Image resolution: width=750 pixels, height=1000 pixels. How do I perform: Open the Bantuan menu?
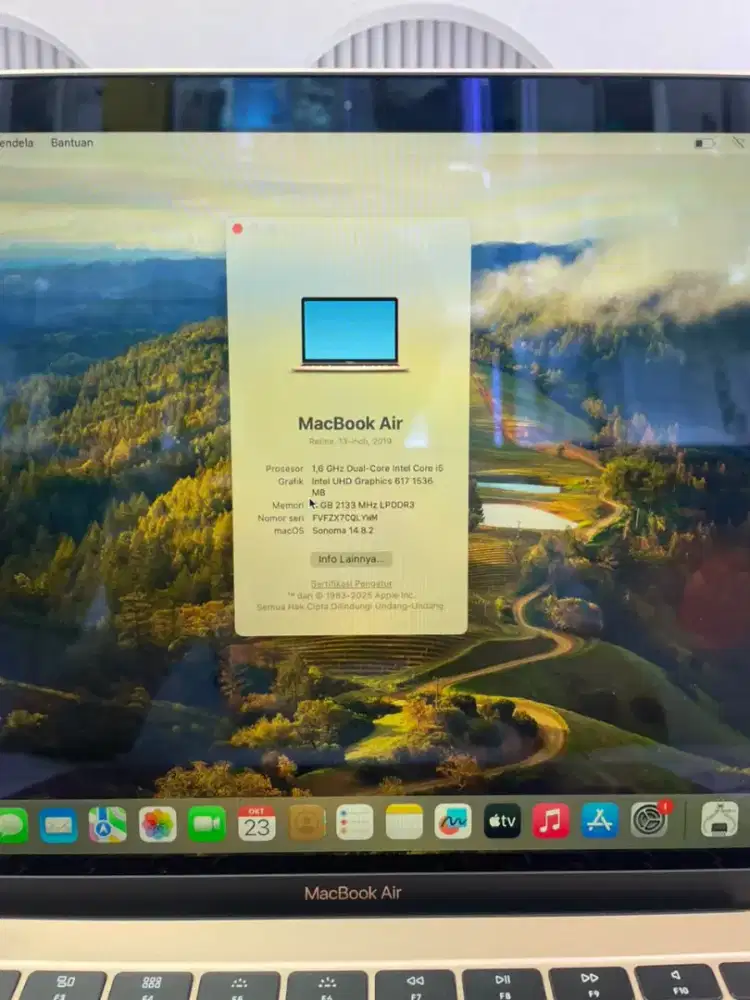pyautogui.click(x=72, y=143)
